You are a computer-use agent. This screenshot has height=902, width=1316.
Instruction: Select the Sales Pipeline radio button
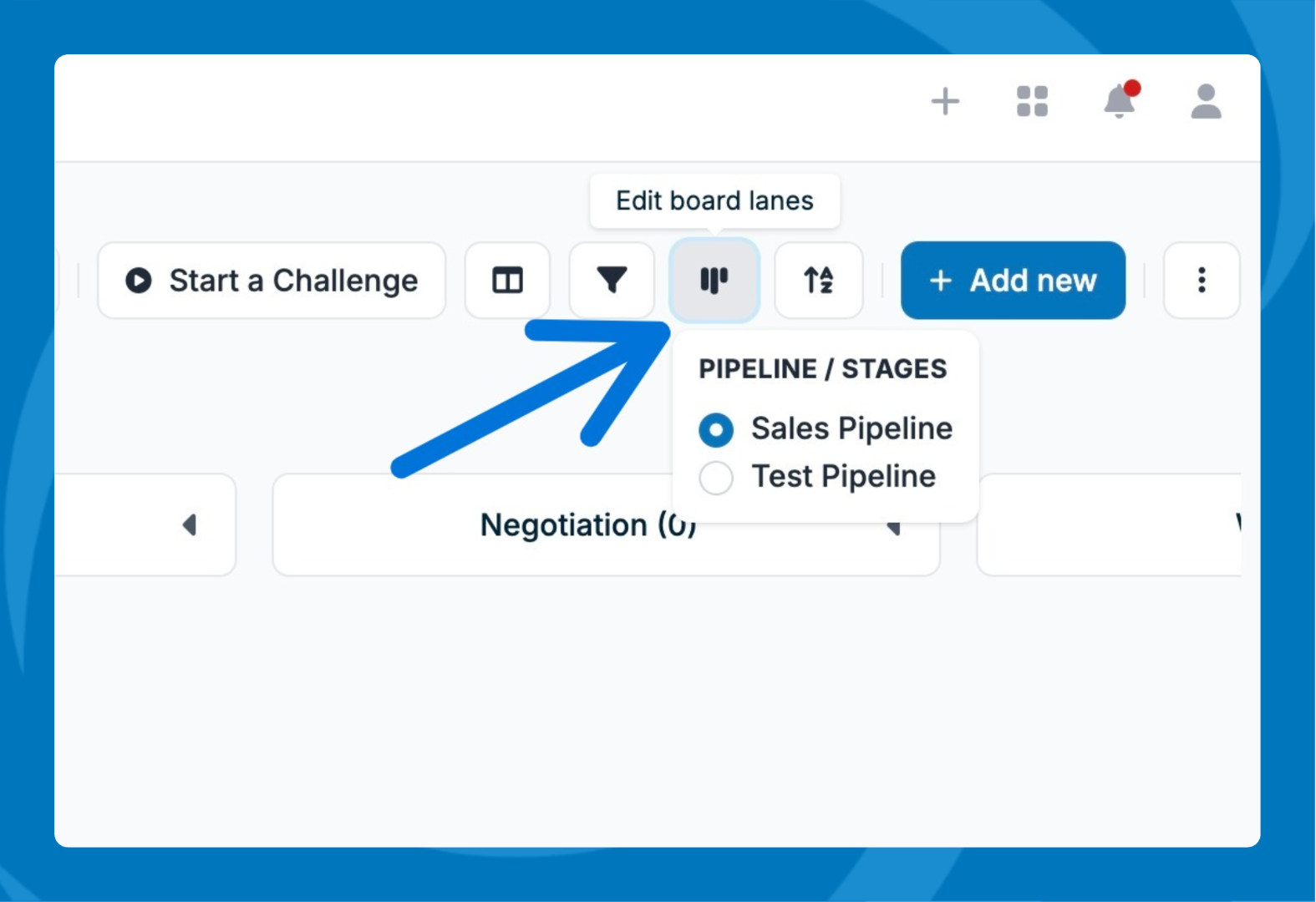[x=716, y=430]
